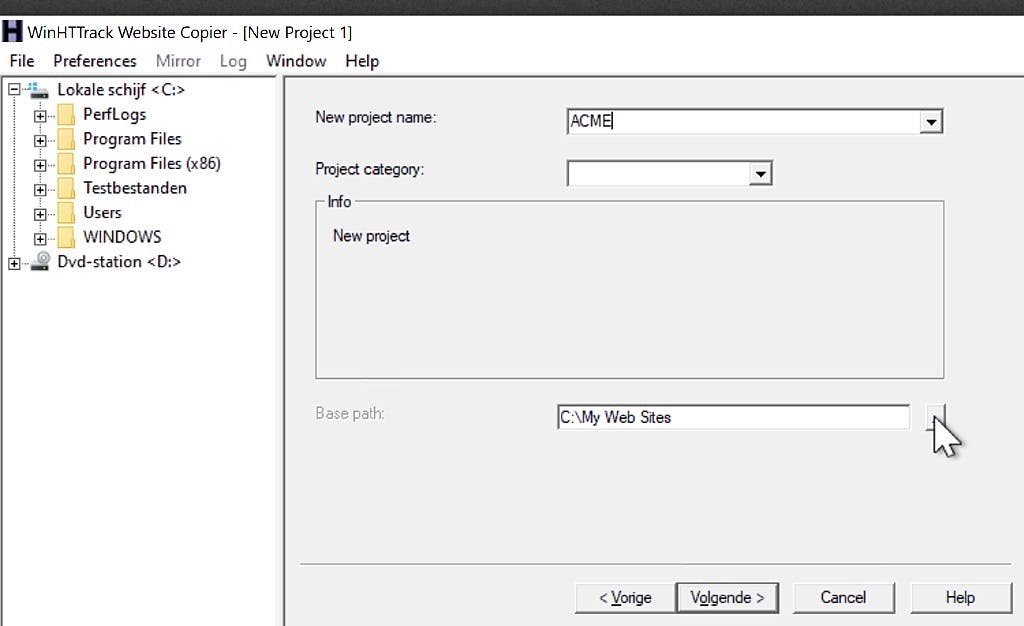Click the Vorige back button
The width and height of the screenshot is (1024, 626).
pyautogui.click(x=625, y=598)
